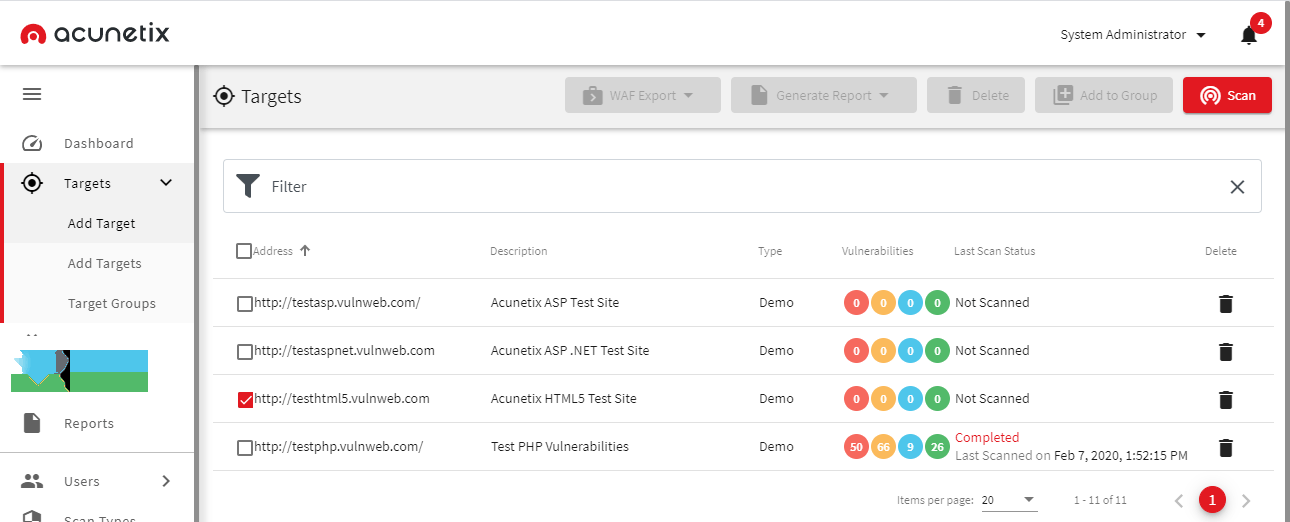Go to next page arrow

click(x=1246, y=500)
